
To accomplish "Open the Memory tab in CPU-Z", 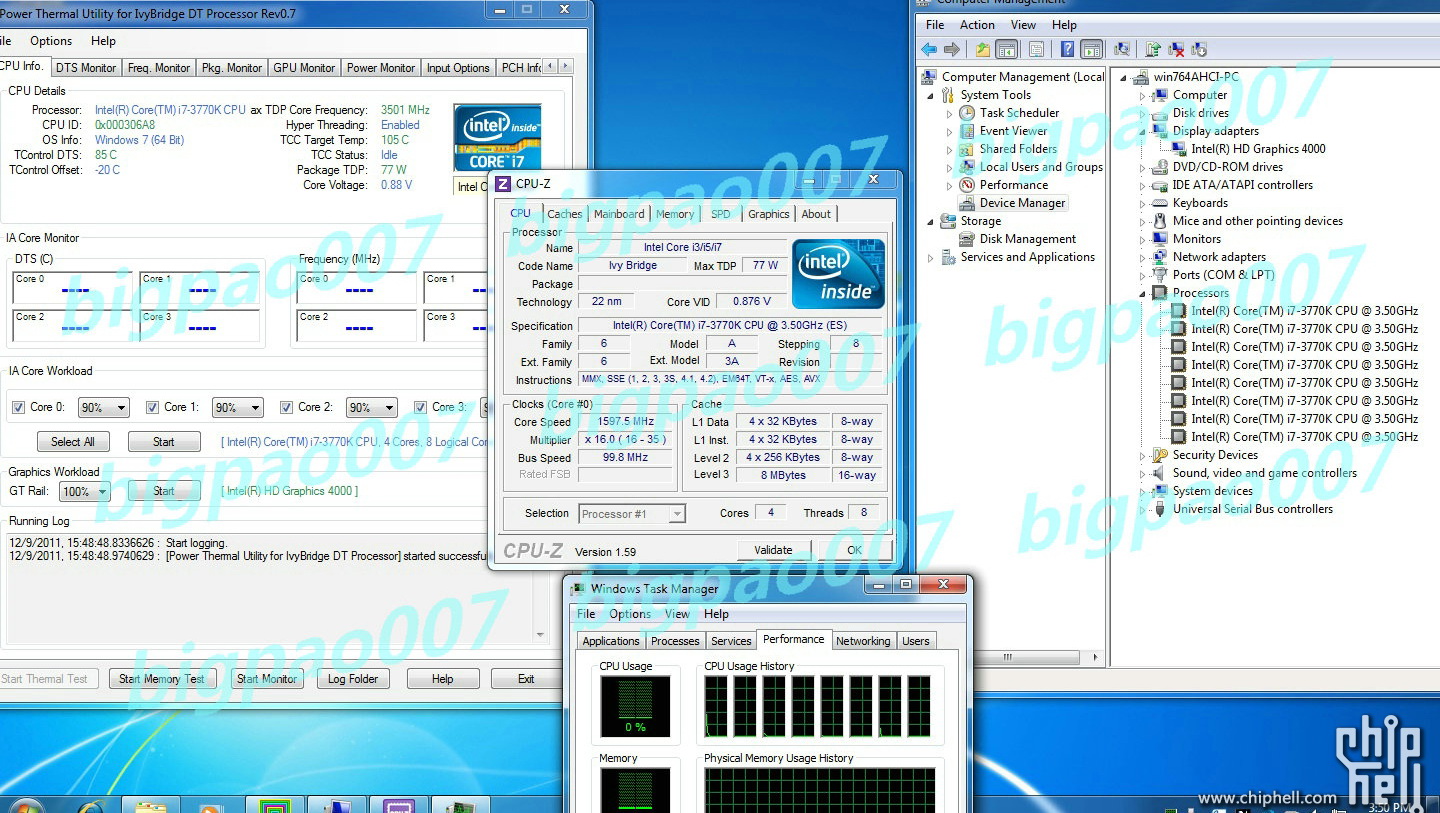I will 675,214.
